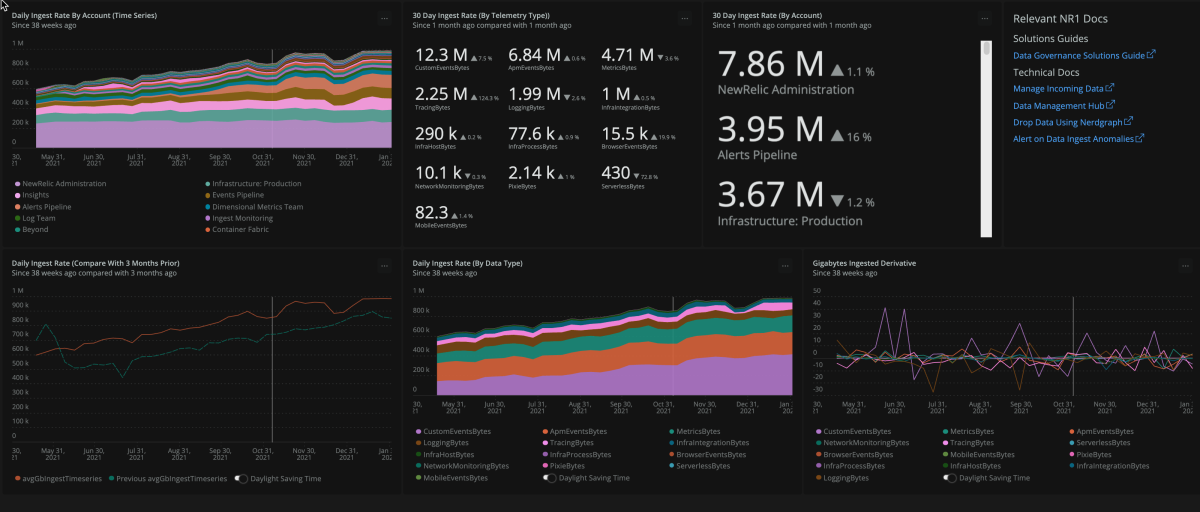Click the 7.86 M NewRelic Administration billboard value
Image resolution: width=1200 pixels, height=512 pixels.
coord(770,66)
